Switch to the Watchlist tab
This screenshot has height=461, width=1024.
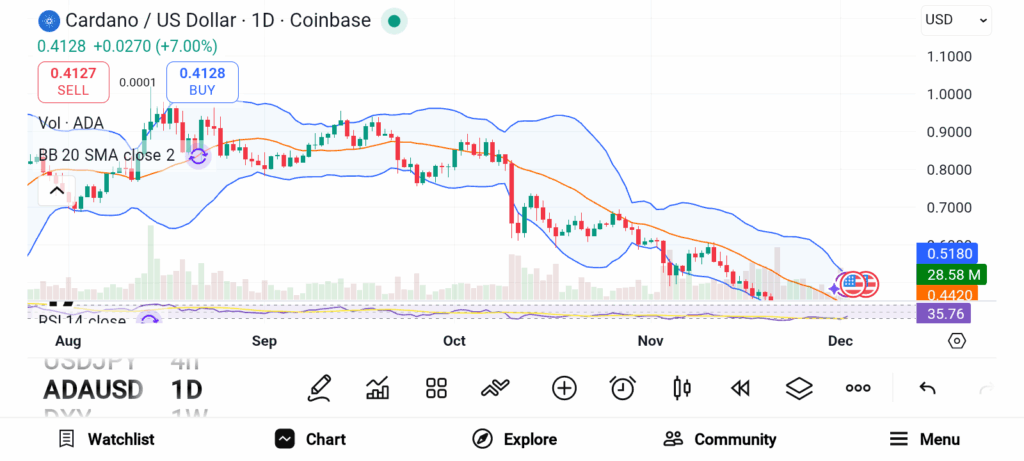point(106,439)
